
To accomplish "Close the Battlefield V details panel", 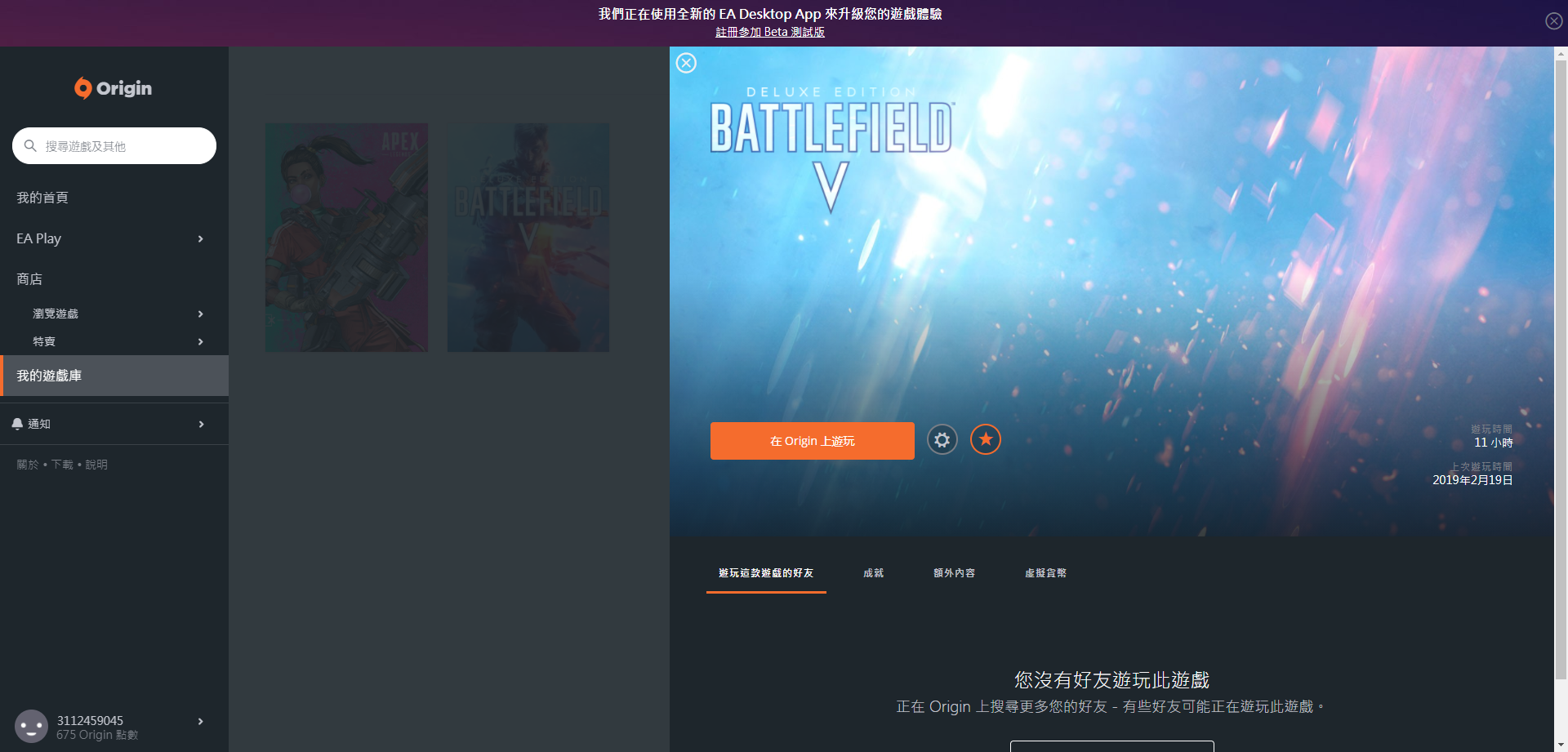I will 687,63.
